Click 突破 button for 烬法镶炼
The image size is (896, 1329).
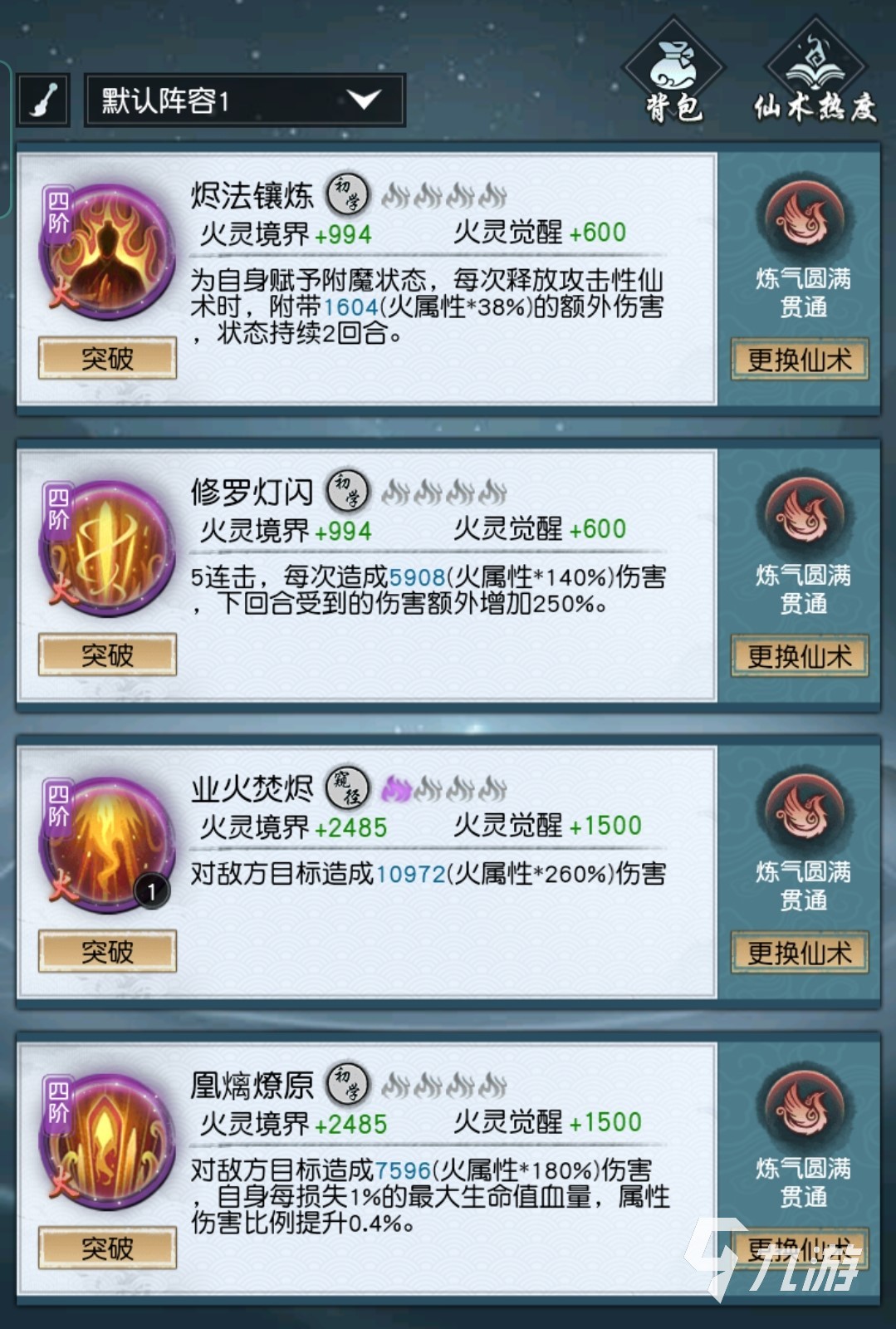tap(107, 359)
